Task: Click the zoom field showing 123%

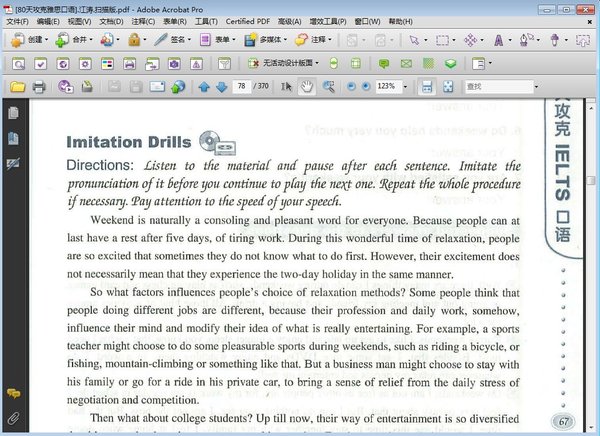Action: [388, 87]
